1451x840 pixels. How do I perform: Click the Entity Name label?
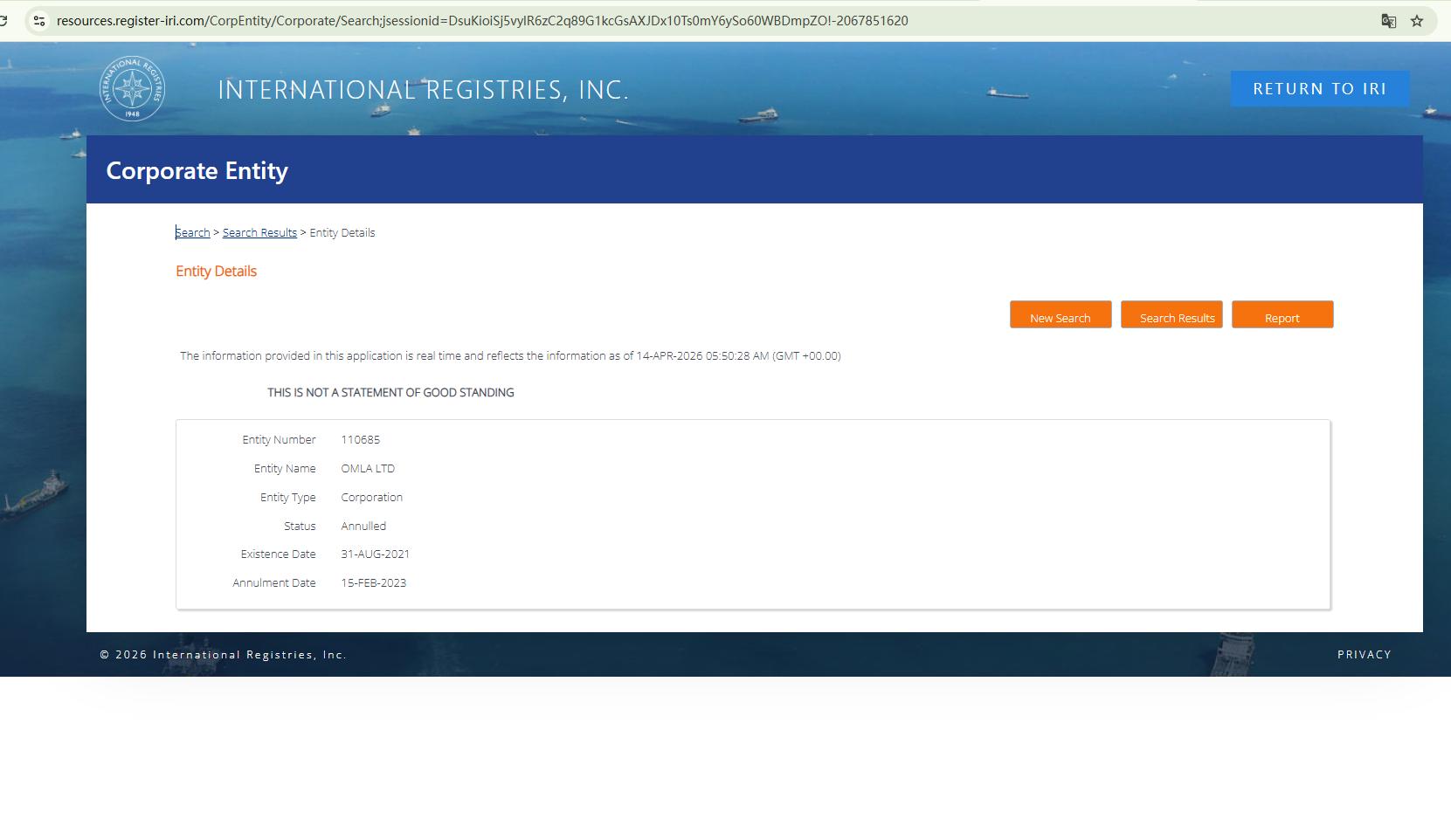pos(285,468)
